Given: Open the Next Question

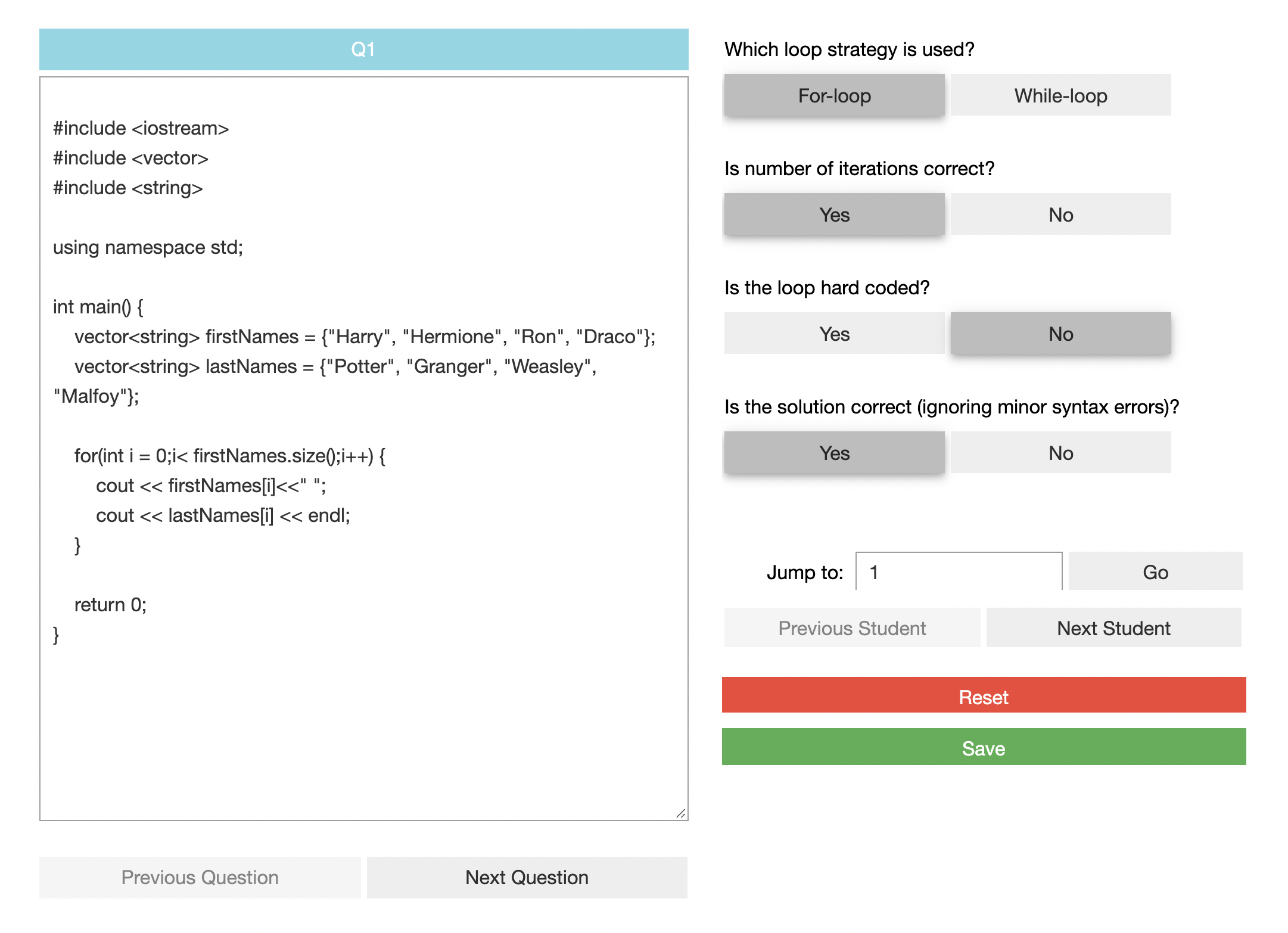Looking at the screenshot, I should point(527,877).
